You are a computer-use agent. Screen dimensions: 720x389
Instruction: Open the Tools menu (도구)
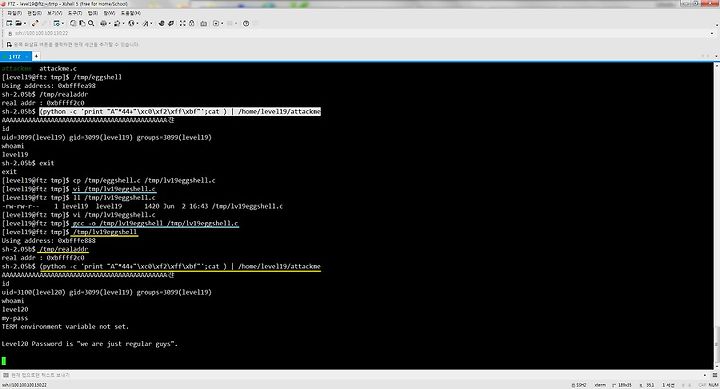(75, 13)
